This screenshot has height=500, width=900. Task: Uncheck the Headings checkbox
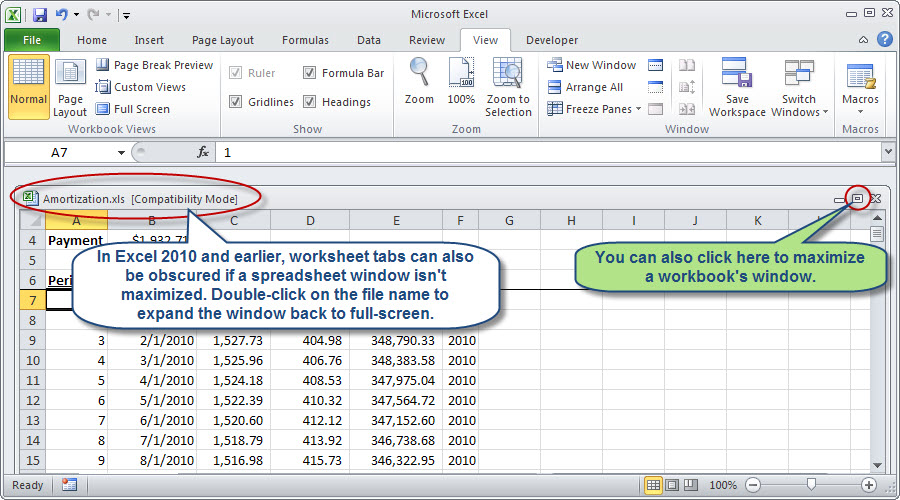[309, 102]
